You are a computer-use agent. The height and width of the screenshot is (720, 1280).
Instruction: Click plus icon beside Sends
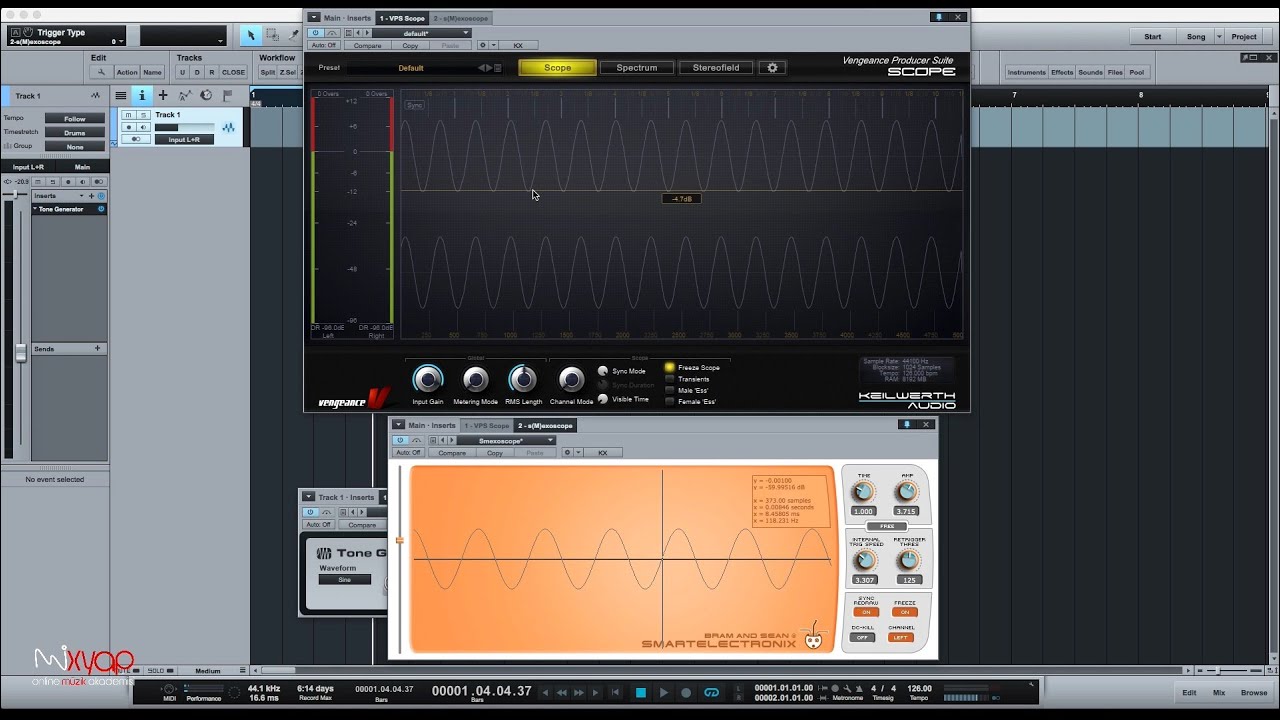[97, 348]
